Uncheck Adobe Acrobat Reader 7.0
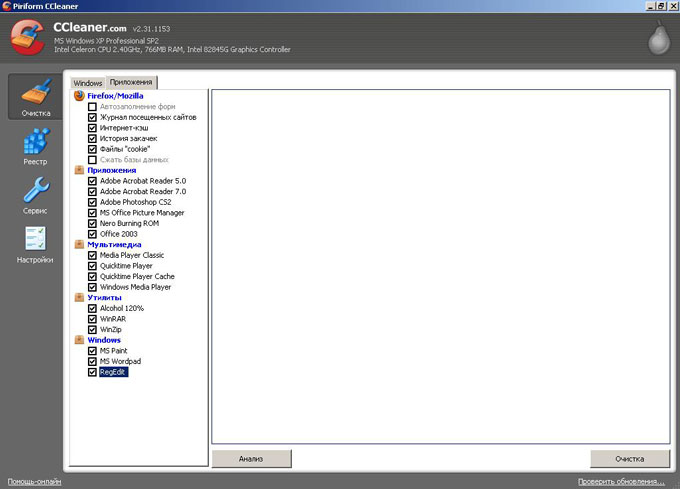The width and height of the screenshot is (680, 489). pos(92,191)
